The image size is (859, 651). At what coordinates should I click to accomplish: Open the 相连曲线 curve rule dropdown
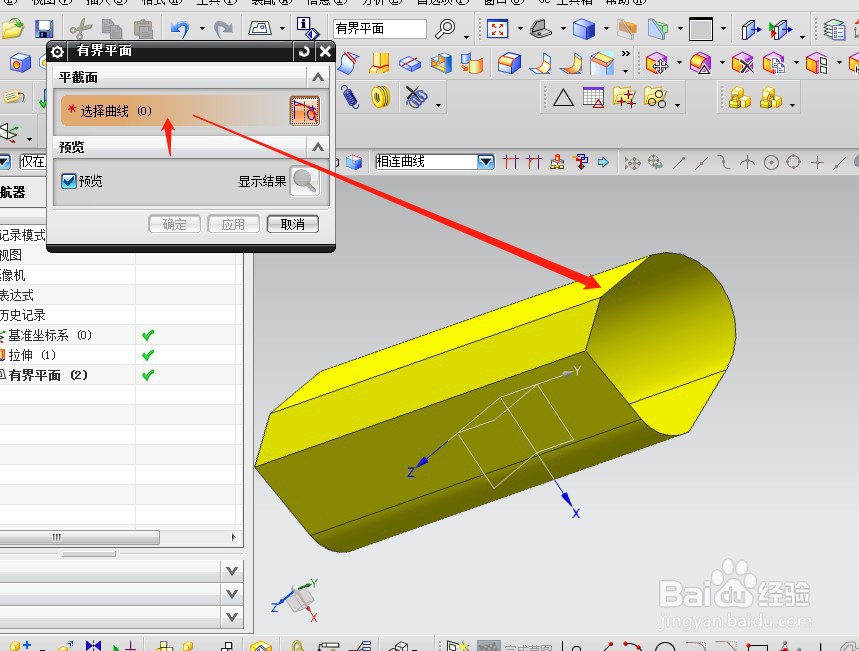click(x=486, y=162)
